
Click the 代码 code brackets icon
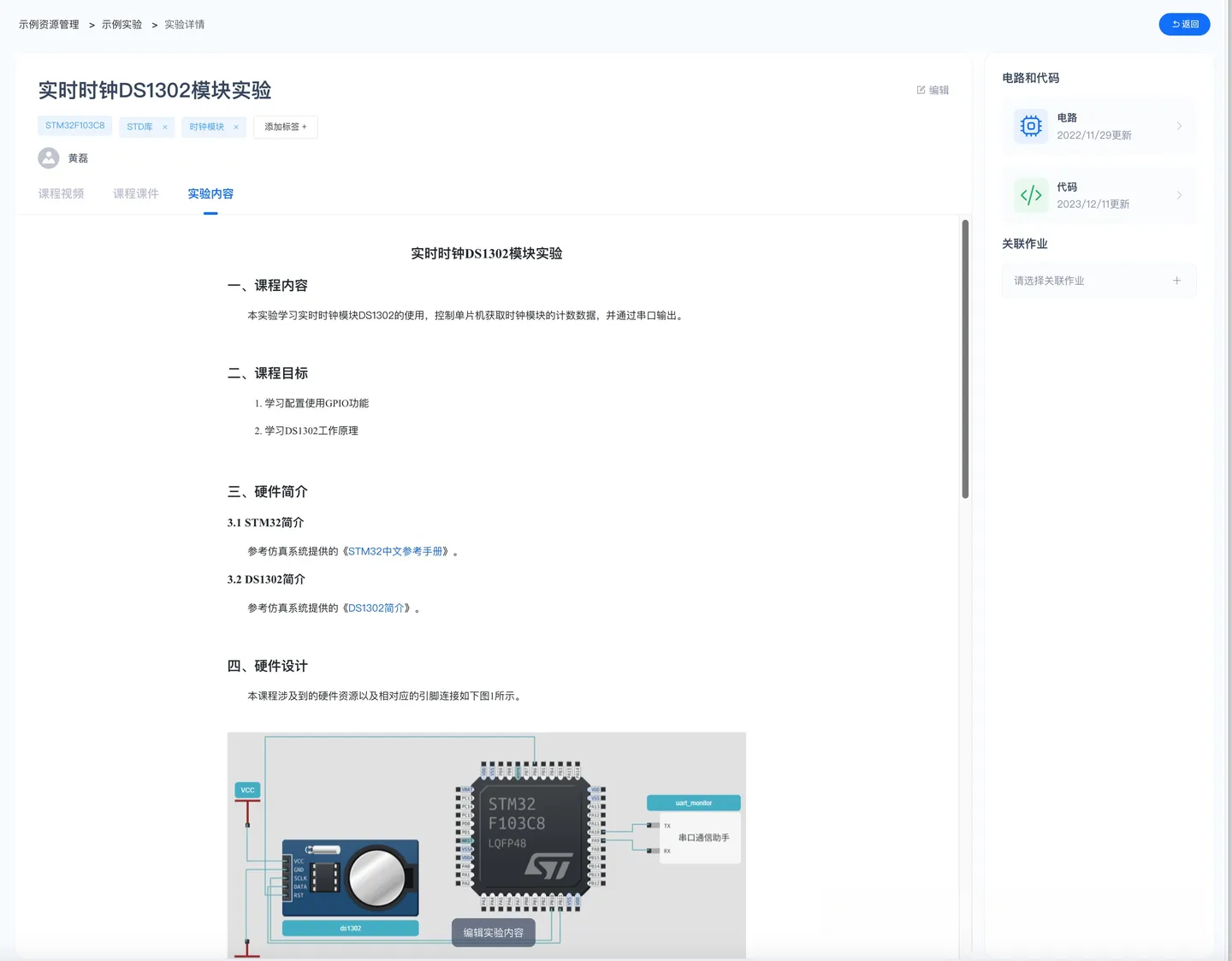tap(1031, 195)
